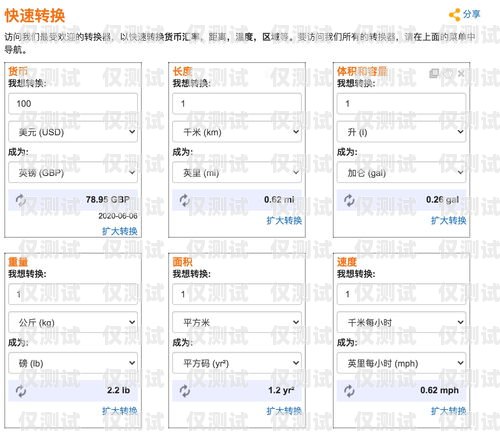Expand the 磅 (lb) target unit dropdown
The image size is (500, 439).
[x=73, y=363]
